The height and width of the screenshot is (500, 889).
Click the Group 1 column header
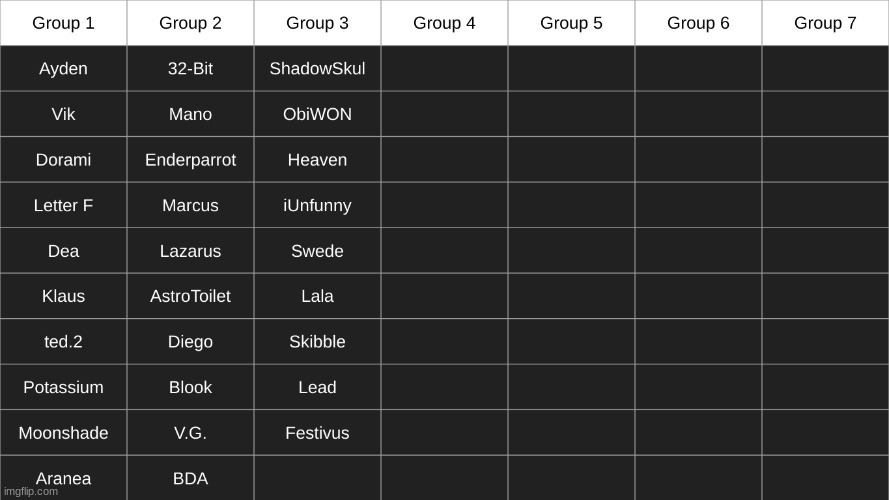click(x=63, y=23)
